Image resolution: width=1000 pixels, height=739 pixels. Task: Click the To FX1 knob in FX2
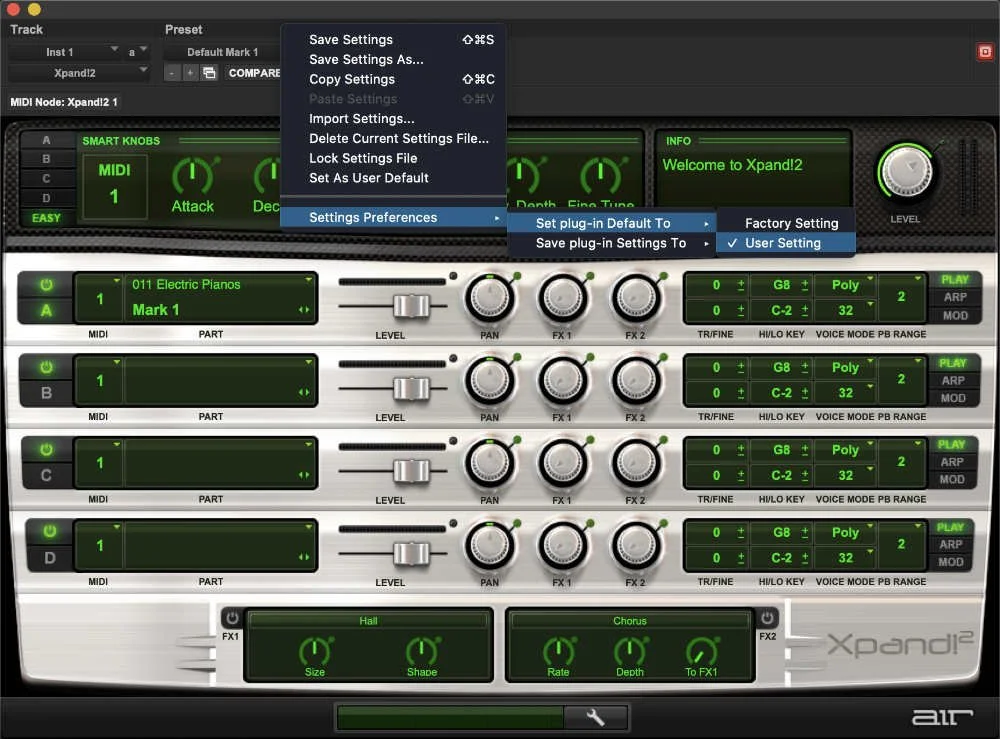(x=701, y=650)
